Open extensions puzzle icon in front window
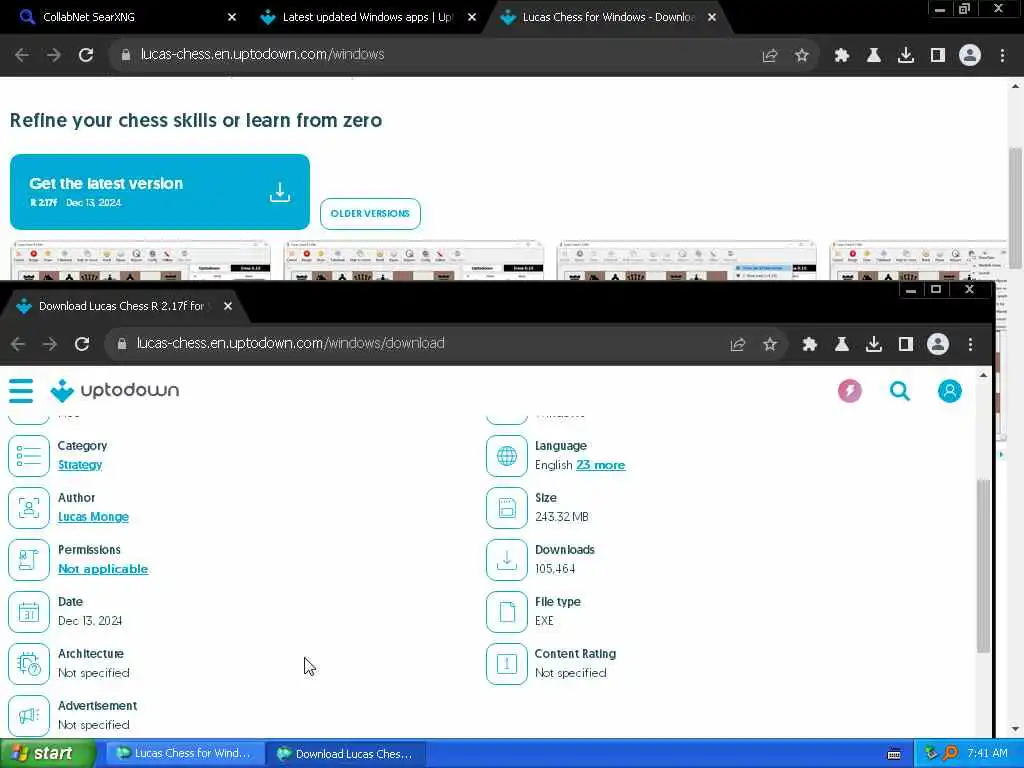 click(x=810, y=344)
